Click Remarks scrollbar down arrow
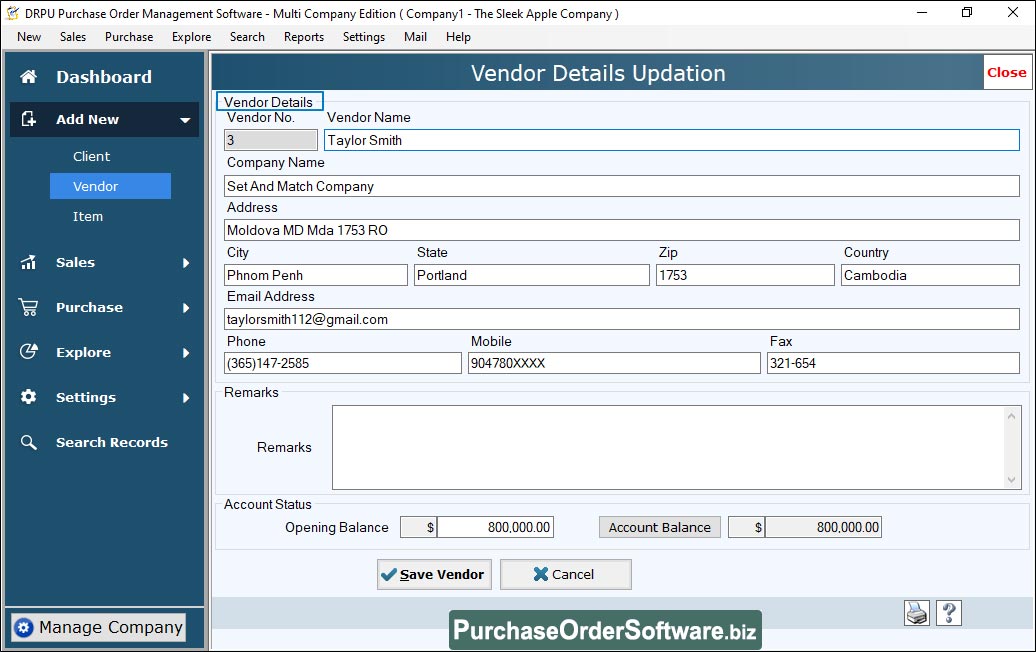Image resolution: width=1036 pixels, height=652 pixels. pyautogui.click(x=1012, y=480)
